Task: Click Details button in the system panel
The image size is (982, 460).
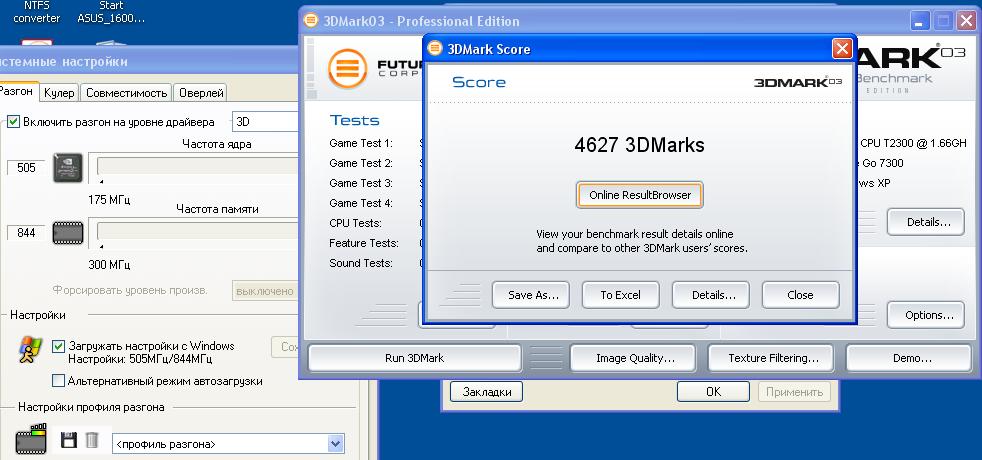Action: click(x=926, y=222)
